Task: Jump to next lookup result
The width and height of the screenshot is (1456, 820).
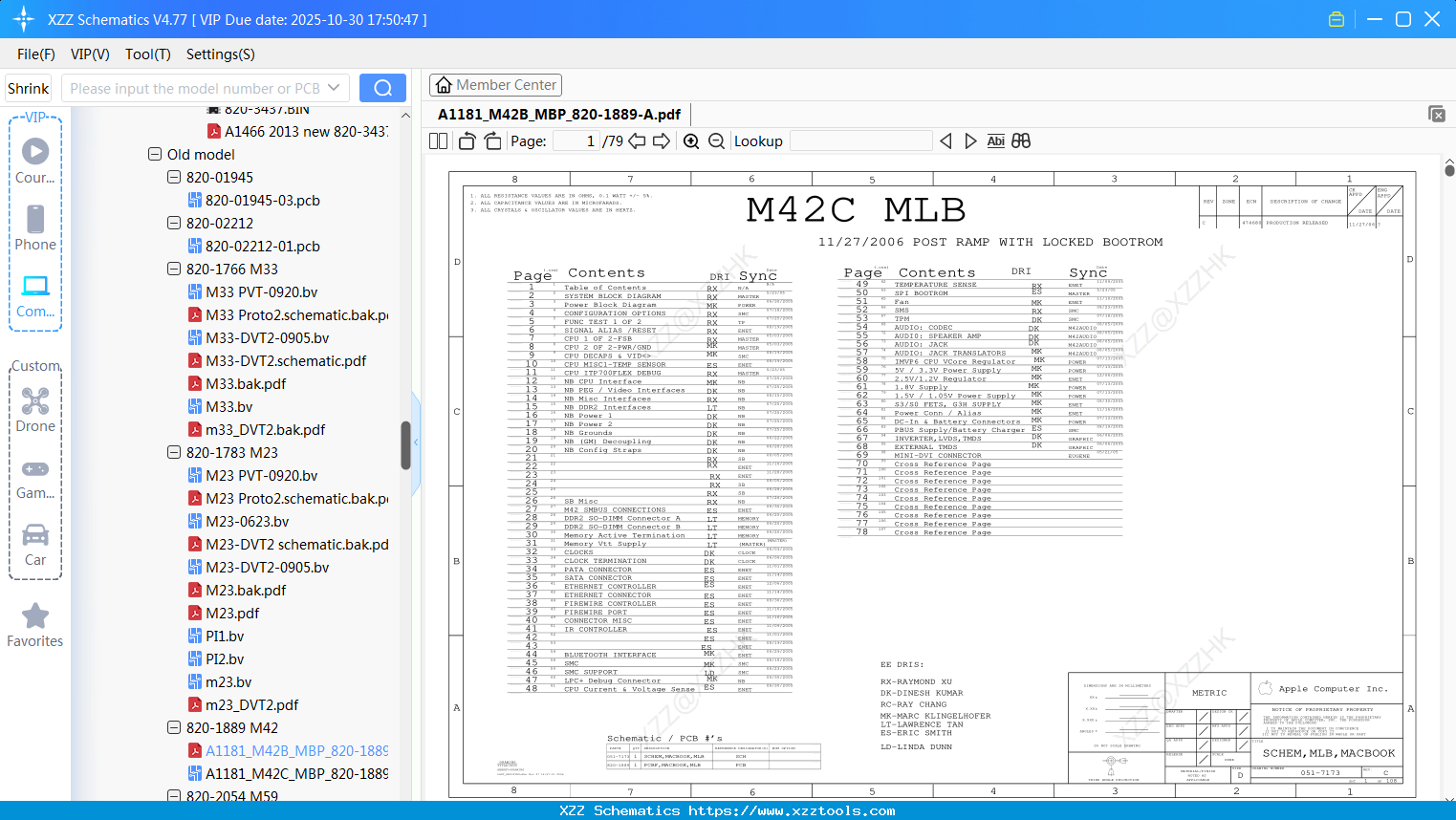Action: 970,141
